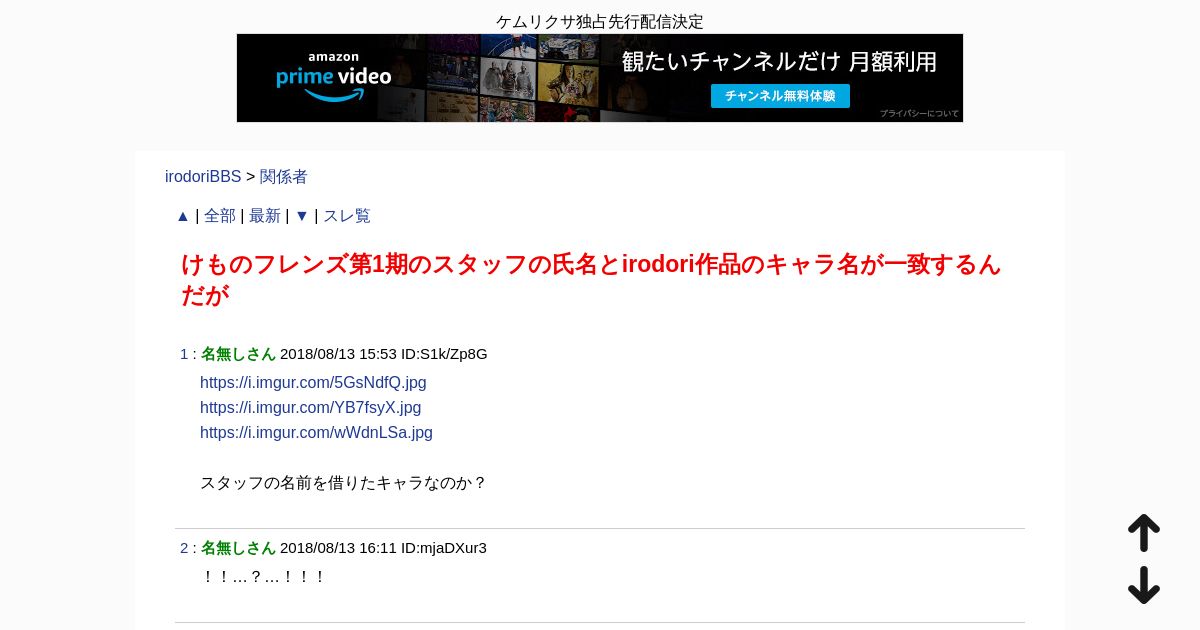Image resolution: width=1200 pixels, height=630 pixels.
Task: Open プライバシーについて ad notice
Action: [919, 114]
